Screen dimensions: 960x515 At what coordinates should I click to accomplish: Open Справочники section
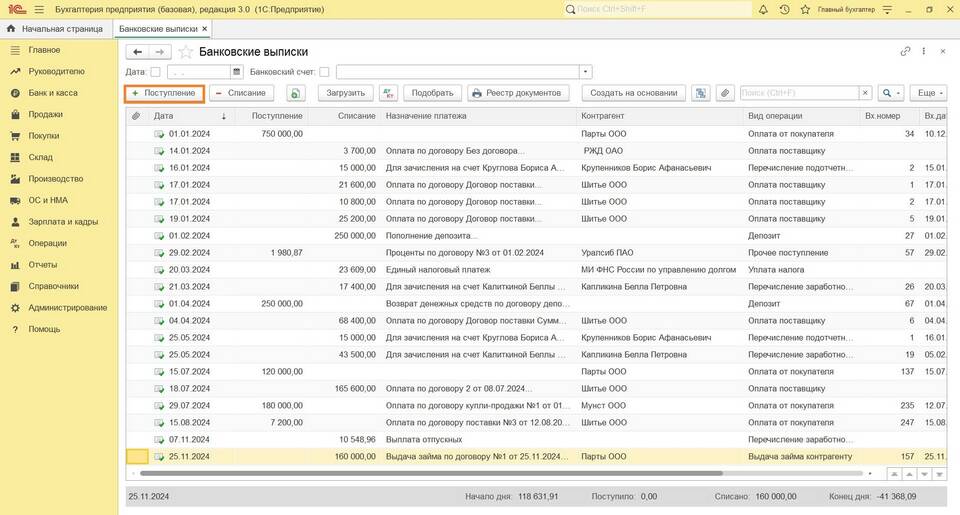tap(53, 286)
